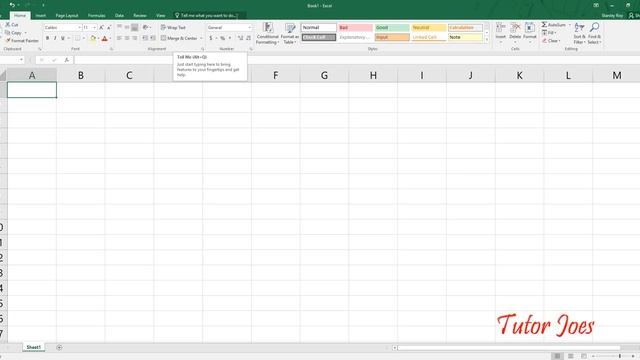Open Format as Table gallery
The height and width of the screenshot is (360, 640).
(x=290, y=33)
